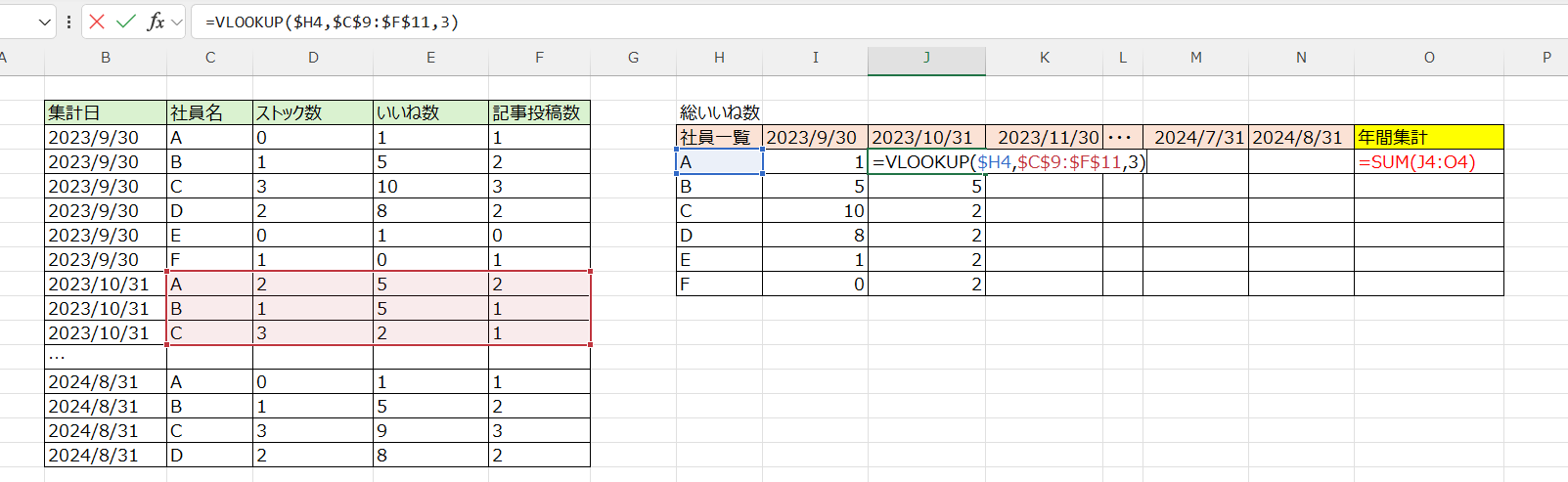The image size is (1568, 482).
Task: Click the 総いいね数 title cell
Action: (720, 112)
